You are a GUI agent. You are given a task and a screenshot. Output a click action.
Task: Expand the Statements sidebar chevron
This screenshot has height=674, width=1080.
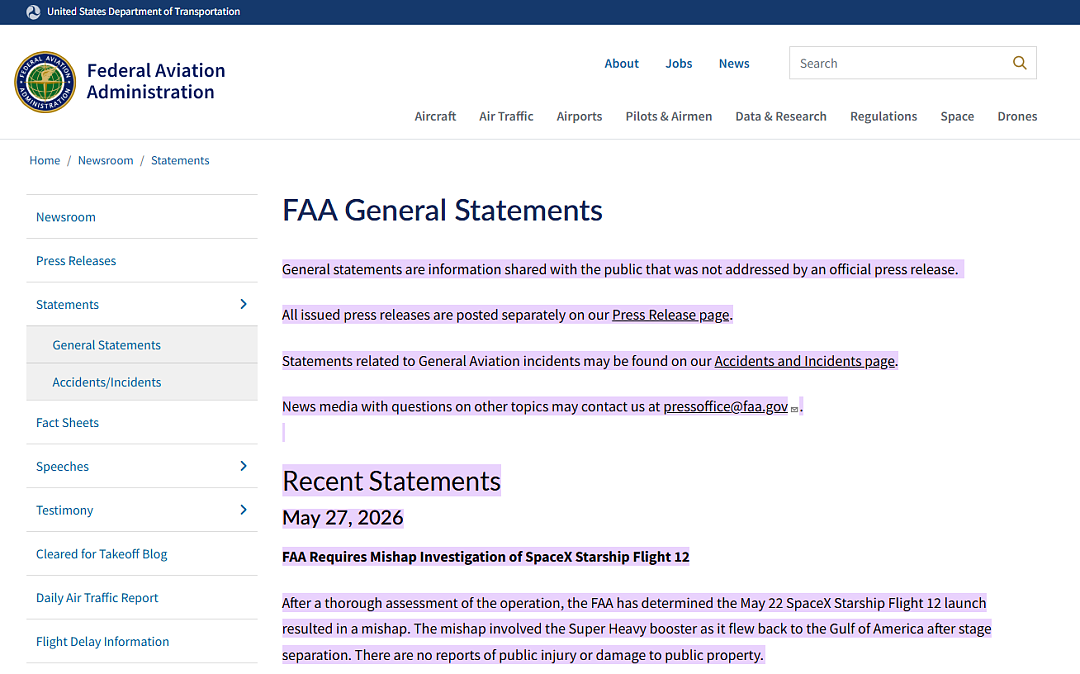click(243, 304)
